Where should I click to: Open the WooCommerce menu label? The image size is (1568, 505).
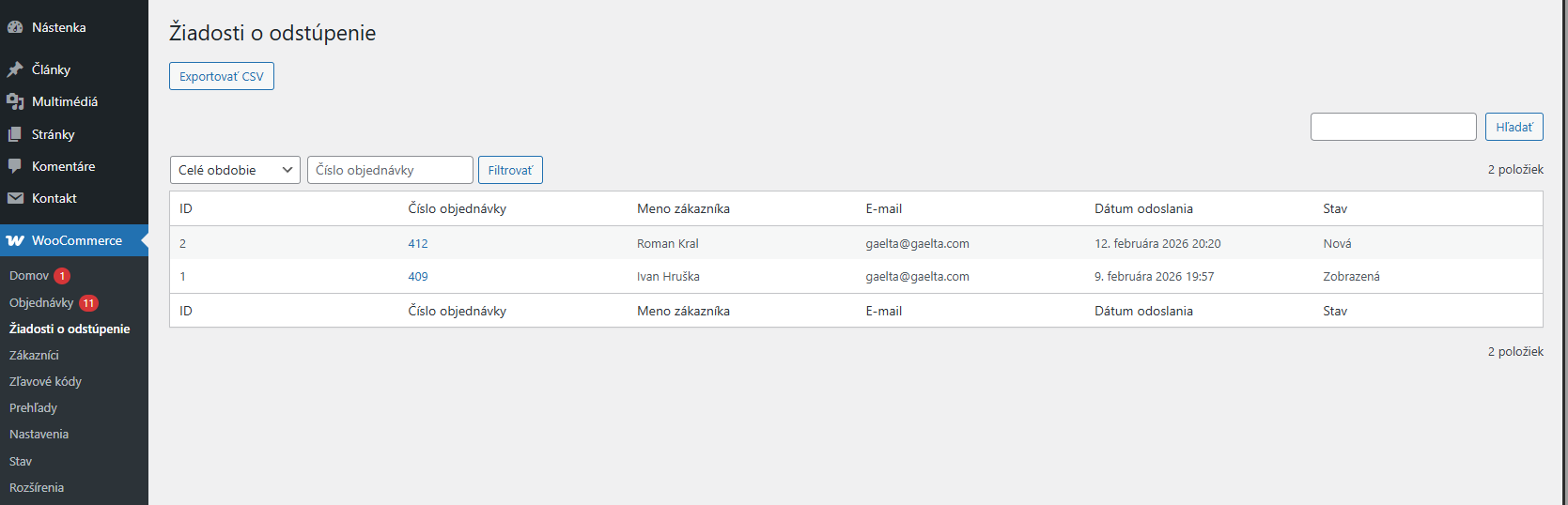pyautogui.click(x=77, y=240)
